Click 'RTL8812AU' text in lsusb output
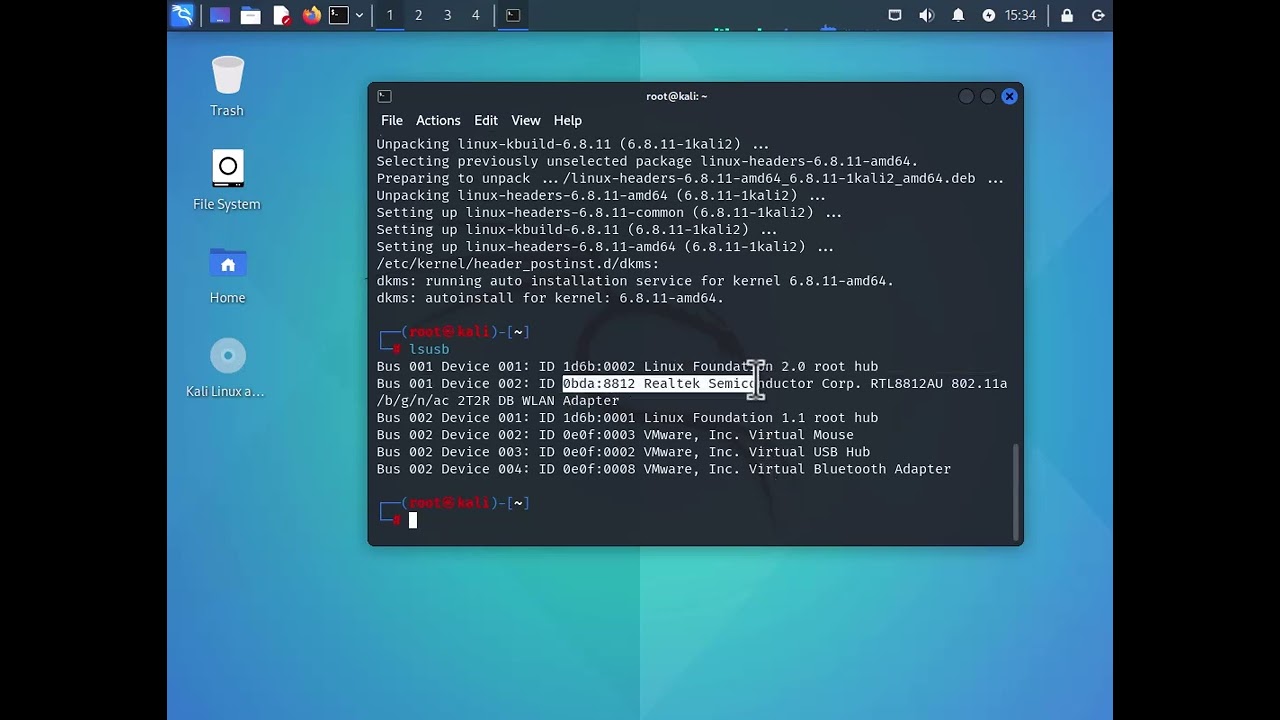This screenshot has height=720, width=1280. [906, 383]
